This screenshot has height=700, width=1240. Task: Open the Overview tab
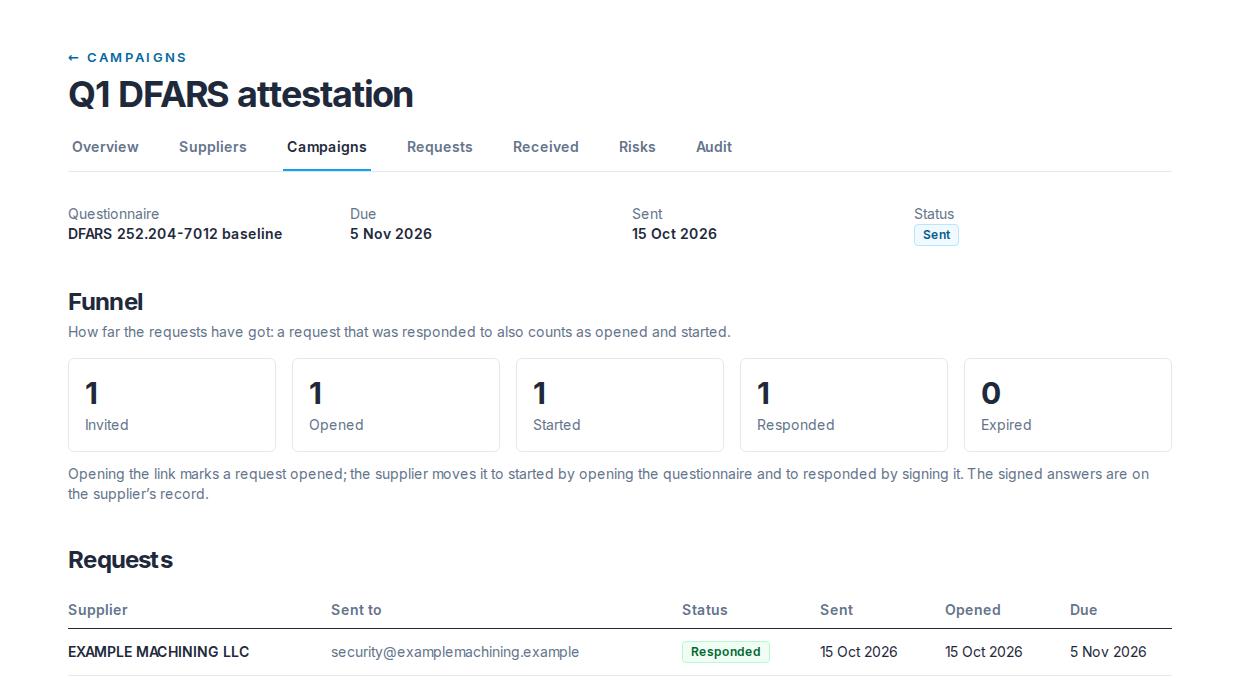(x=105, y=147)
